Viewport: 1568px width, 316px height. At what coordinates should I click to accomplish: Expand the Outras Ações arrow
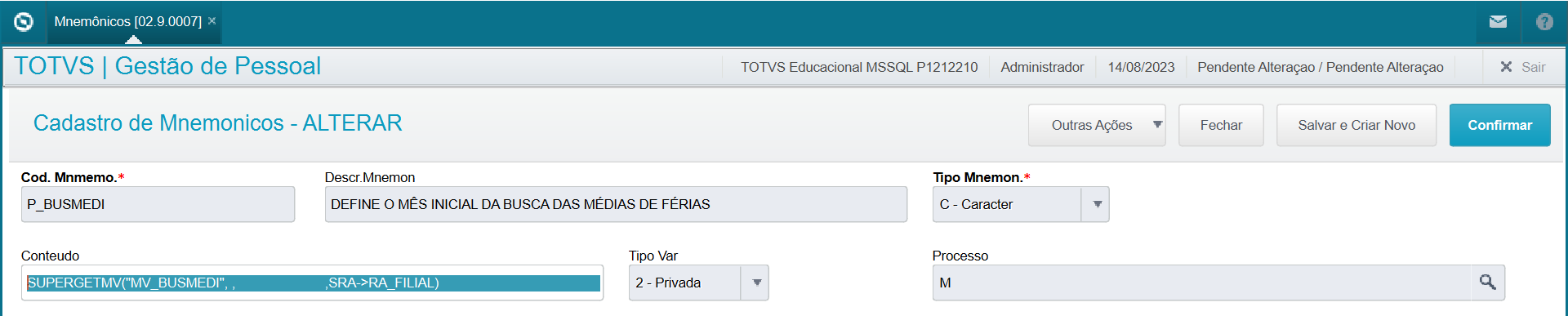(1156, 125)
